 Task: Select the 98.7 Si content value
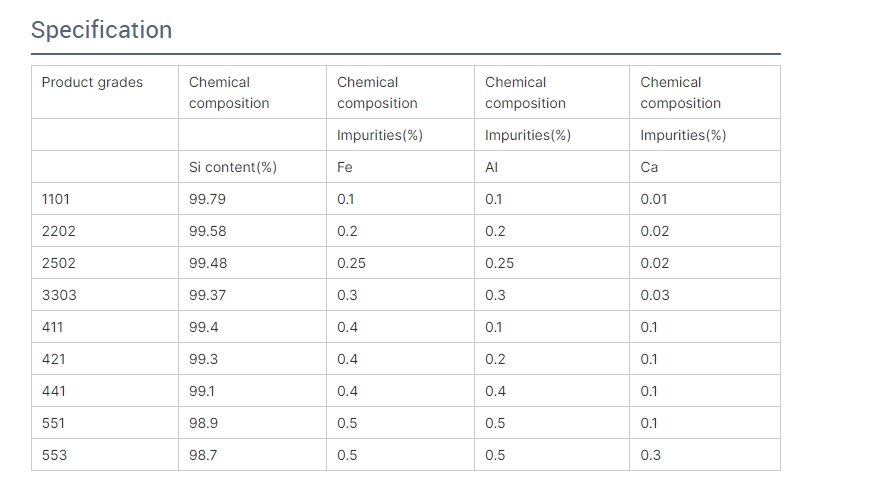(x=203, y=455)
